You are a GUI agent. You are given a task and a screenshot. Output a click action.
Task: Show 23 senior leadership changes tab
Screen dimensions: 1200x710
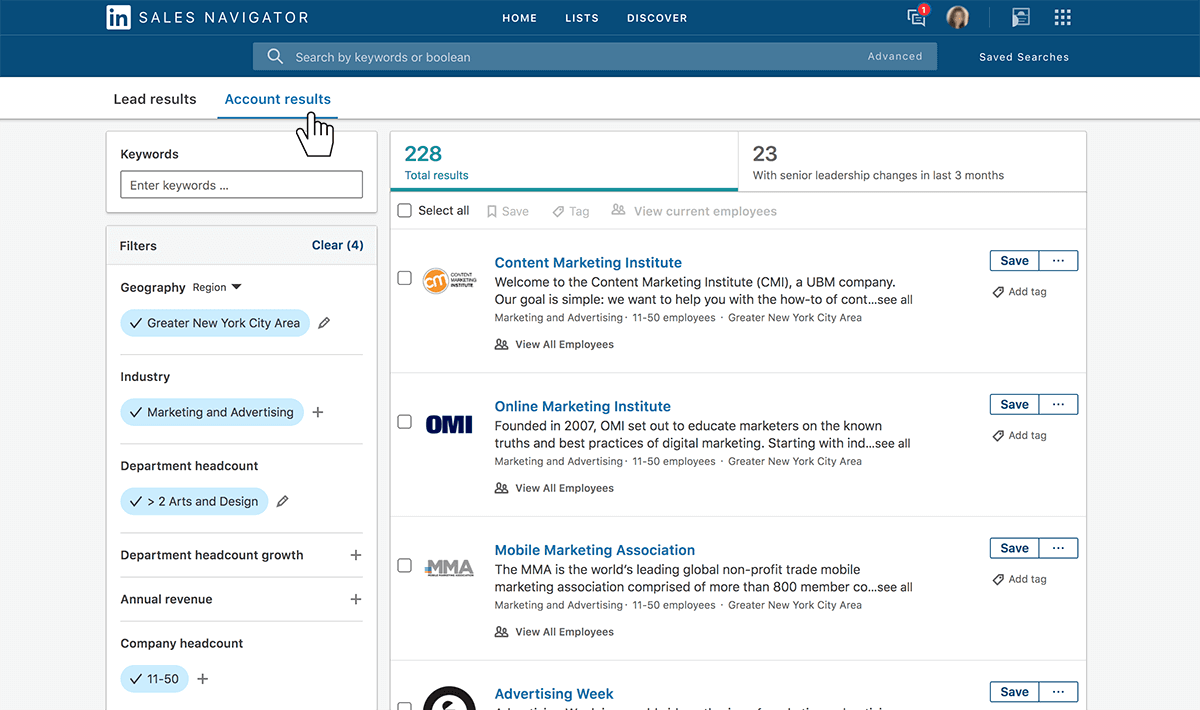912,161
